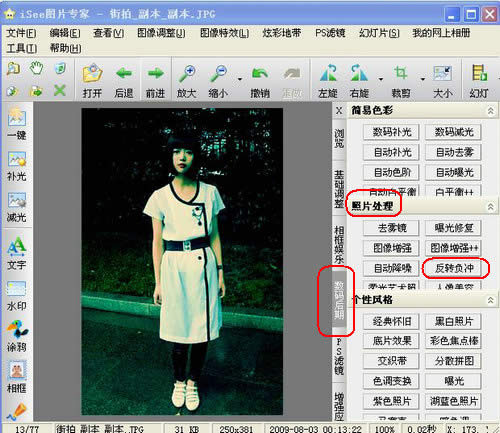This screenshot has height=433, width=500.
Task: Open the 编辑(E) menu
Action: click(x=65, y=33)
